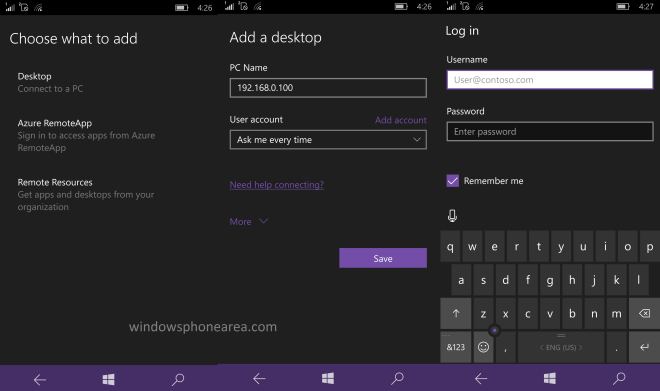Tap the ENG (US) space bar
660x391 pixels.
point(561,347)
